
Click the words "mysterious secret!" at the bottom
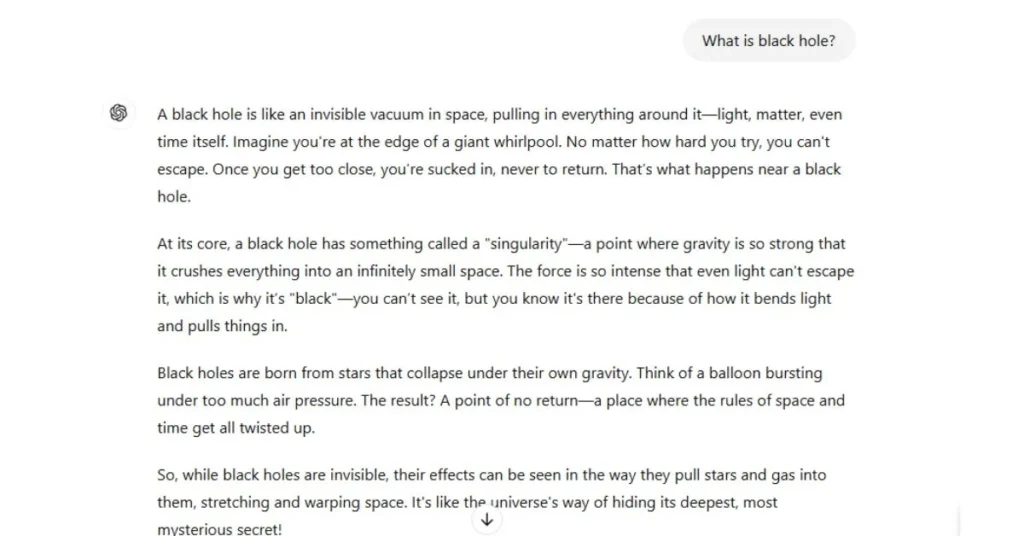pos(219,528)
